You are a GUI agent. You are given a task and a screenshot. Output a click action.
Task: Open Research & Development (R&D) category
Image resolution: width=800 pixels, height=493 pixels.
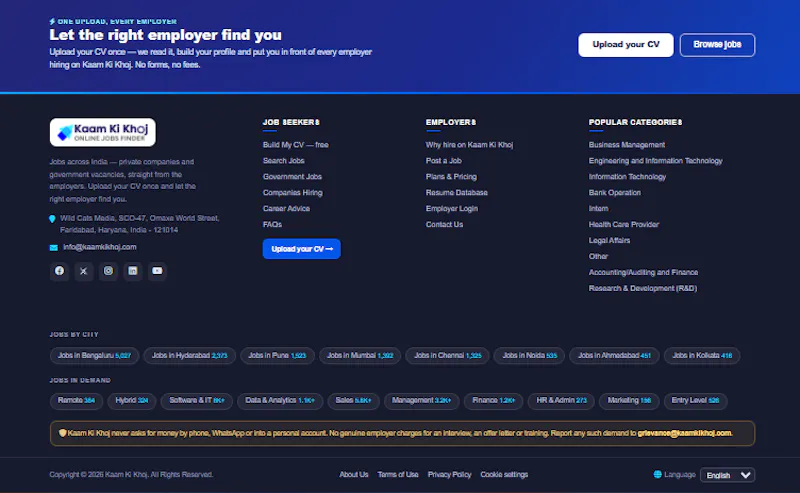(643, 288)
